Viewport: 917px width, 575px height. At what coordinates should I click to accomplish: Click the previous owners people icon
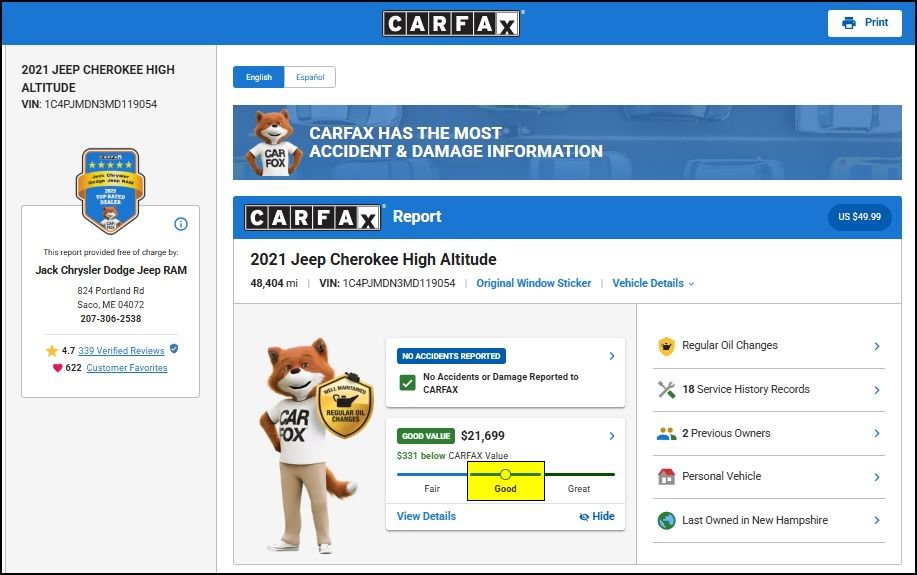coord(666,433)
